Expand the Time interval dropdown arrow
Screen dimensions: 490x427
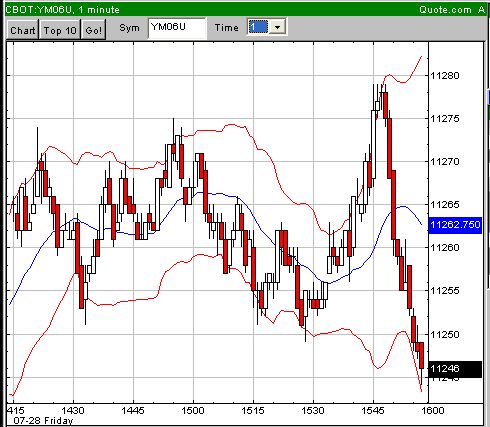click(277, 27)
